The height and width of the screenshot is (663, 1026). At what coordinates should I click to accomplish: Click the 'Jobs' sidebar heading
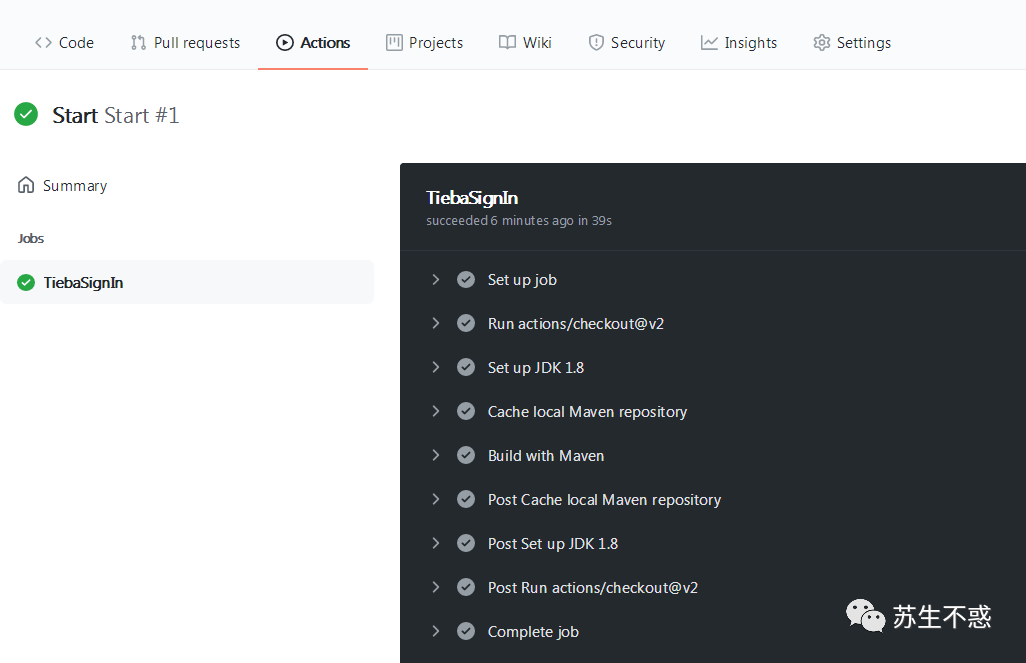(31, 238)
